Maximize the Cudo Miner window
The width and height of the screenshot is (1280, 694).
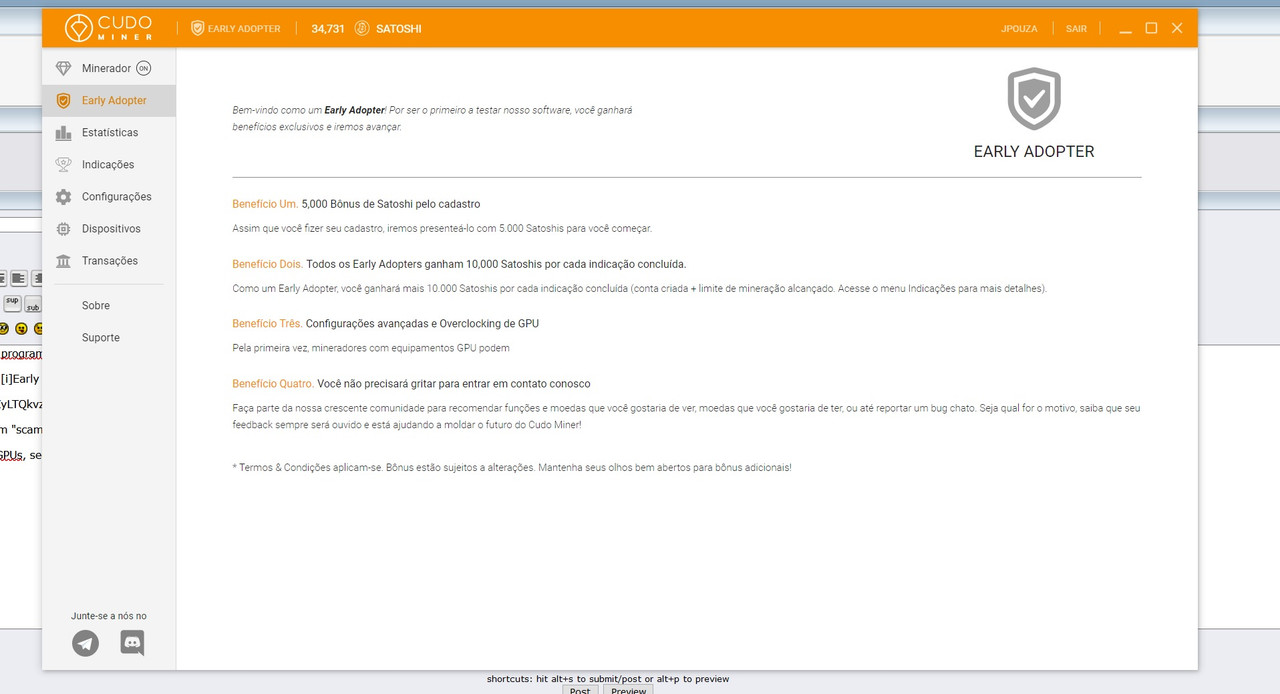(1151, 28)
